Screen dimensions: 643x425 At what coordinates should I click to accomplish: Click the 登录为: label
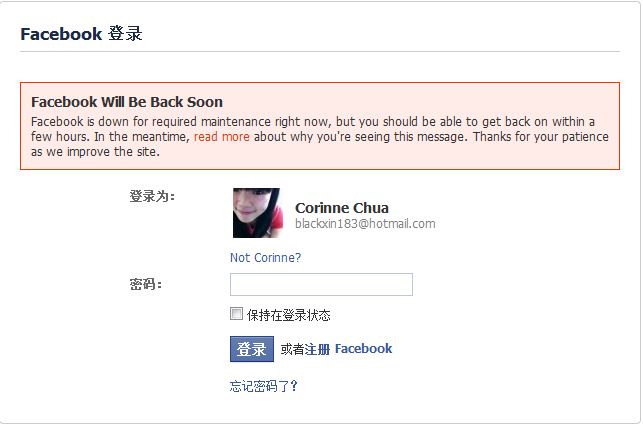152,196
